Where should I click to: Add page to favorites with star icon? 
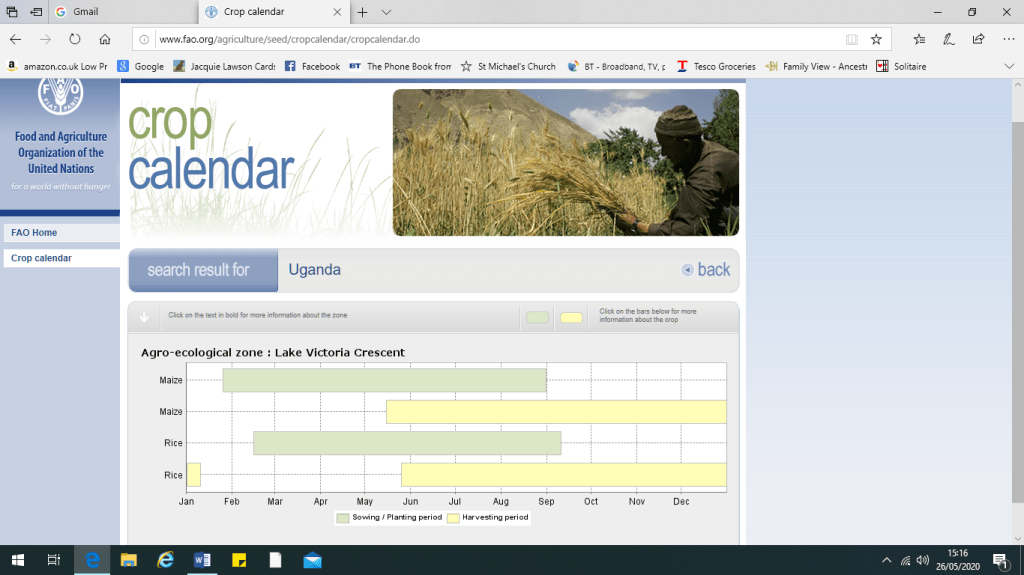pos(876,39)
